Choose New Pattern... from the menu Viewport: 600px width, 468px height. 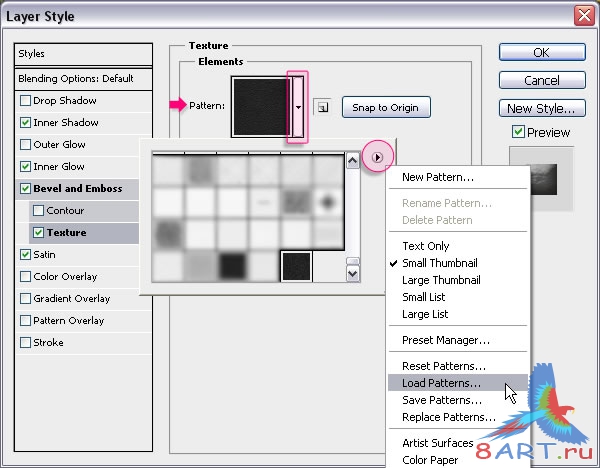[458, 177]
